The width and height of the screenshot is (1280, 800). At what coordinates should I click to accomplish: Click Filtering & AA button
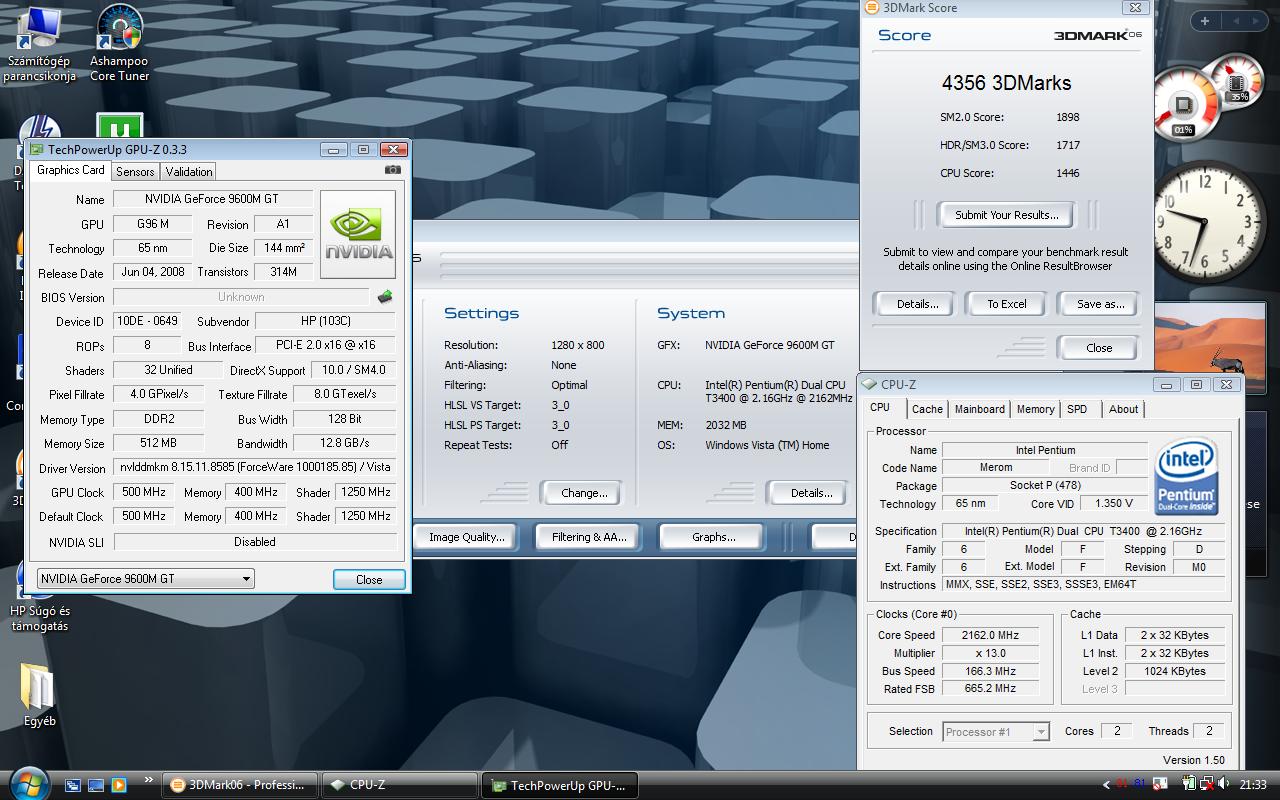589,537
